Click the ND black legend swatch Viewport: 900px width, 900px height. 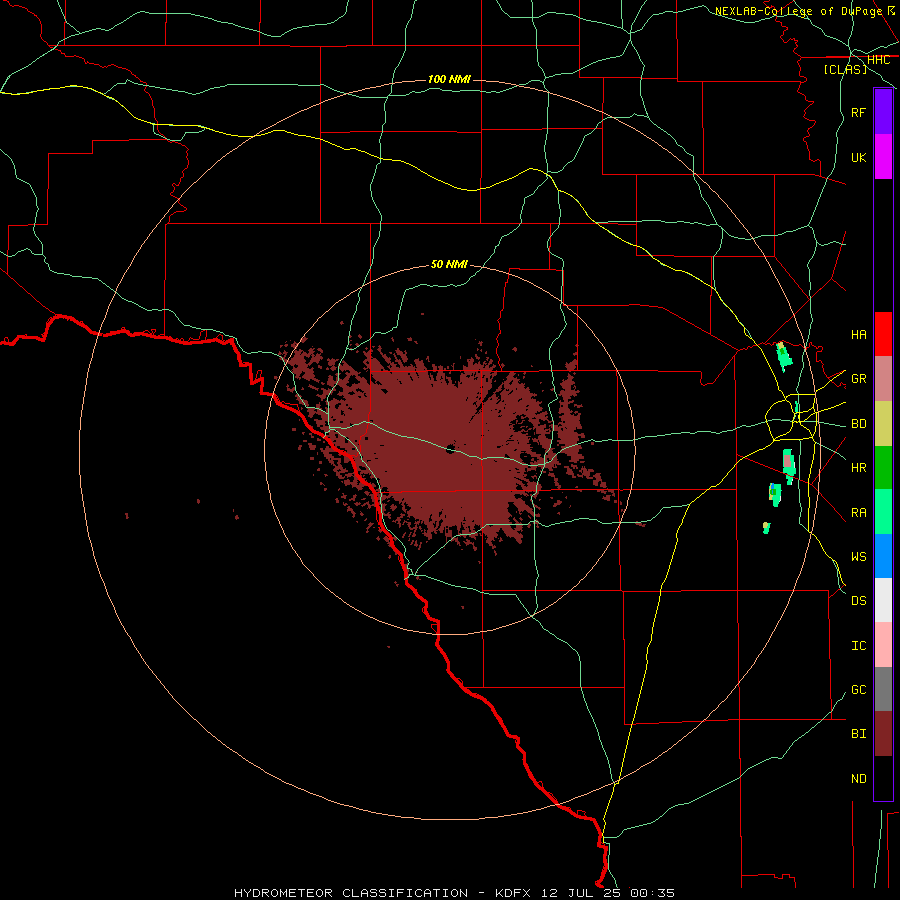coord(883,778)
